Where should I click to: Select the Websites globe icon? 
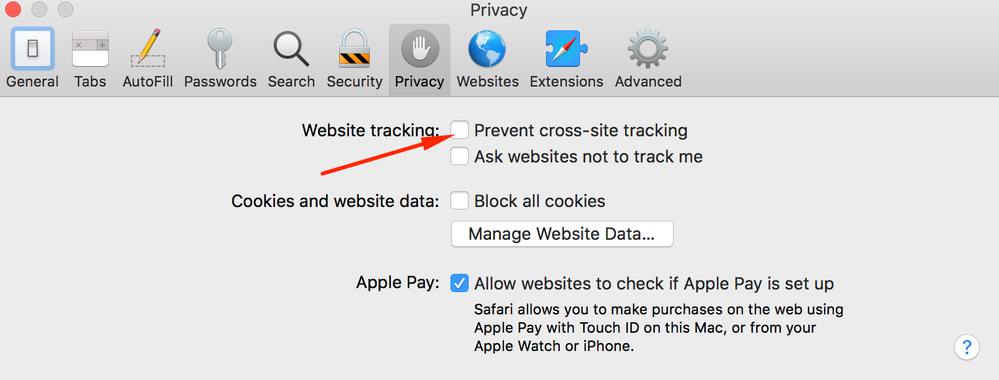(487, 58)
